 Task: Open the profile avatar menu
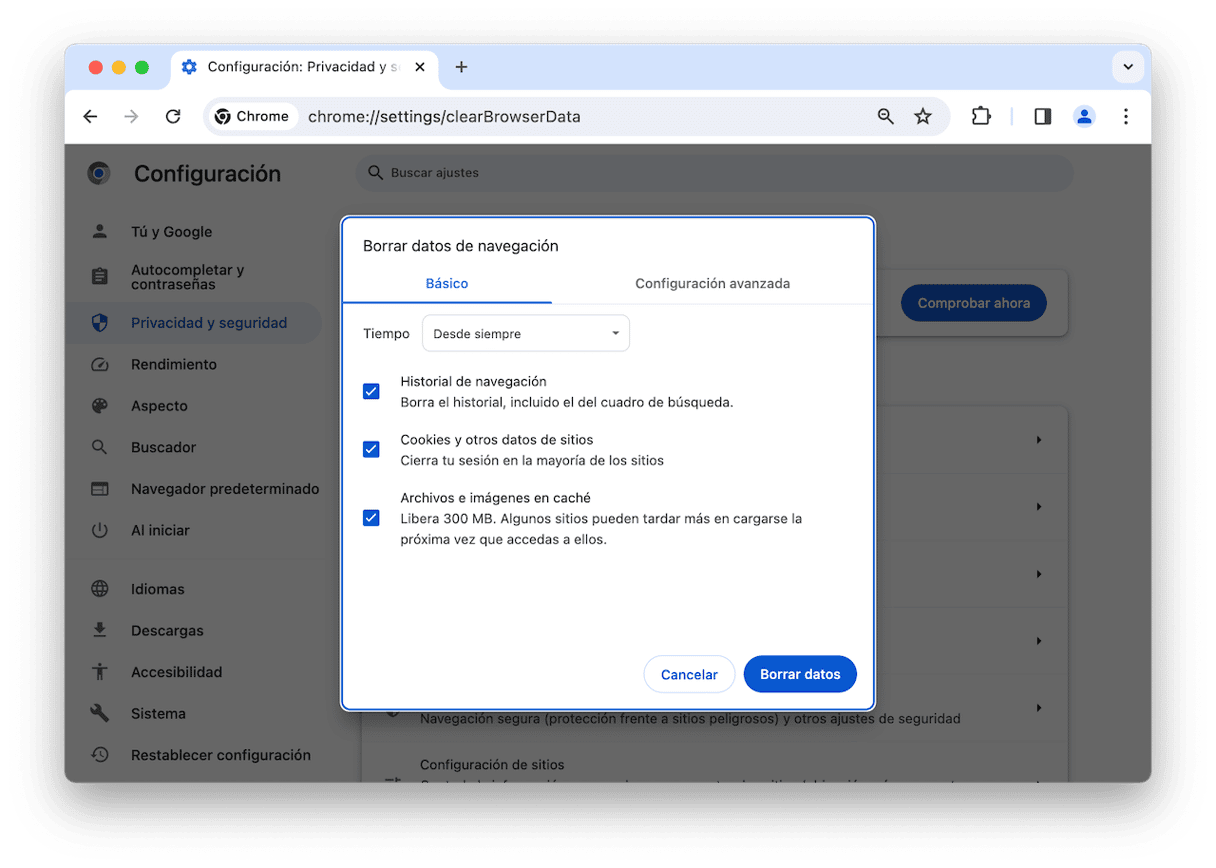(x=1084, y=117)
